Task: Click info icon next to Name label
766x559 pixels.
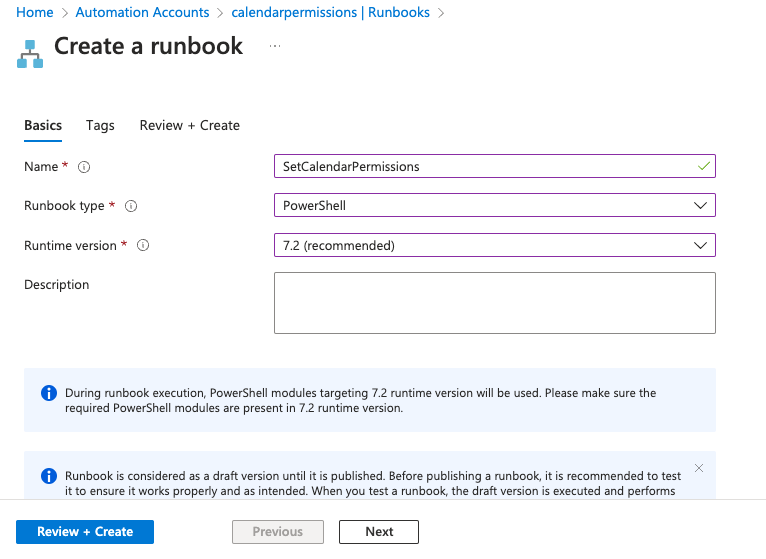Action: (84, 167)
